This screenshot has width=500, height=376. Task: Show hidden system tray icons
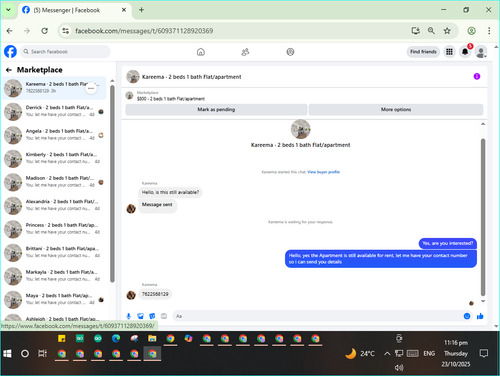pyautogui.click(x=387, y=354)
